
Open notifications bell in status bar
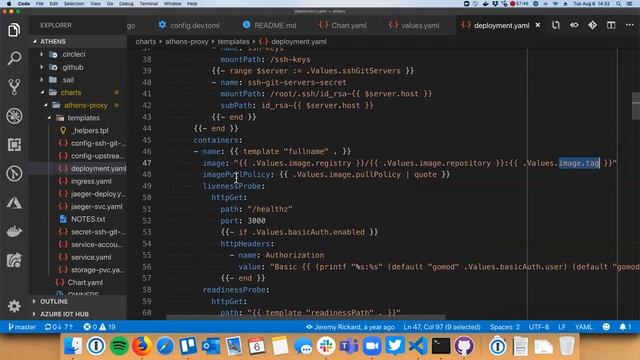(x=625, y=327)
